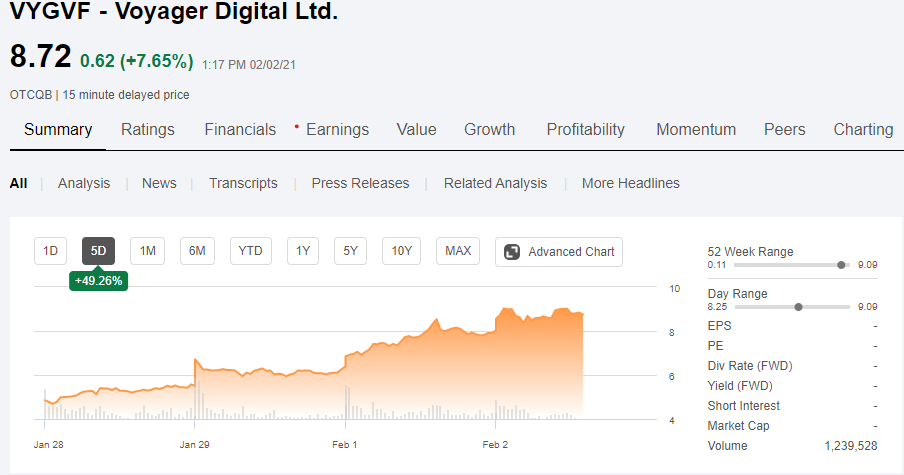Viewport: 904px width, 475px height.
Task: Switch to the Ratings tab
Action: click(148, 130)
